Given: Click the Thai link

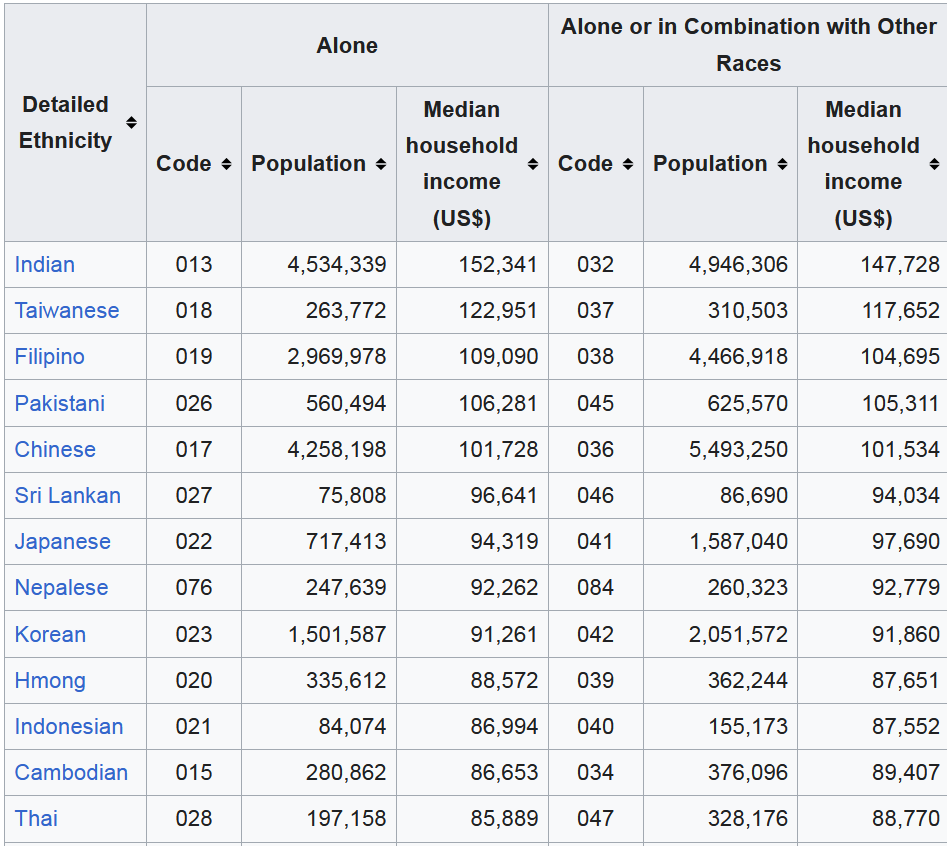Looking at the screenshot, I should tap(36, 818).
